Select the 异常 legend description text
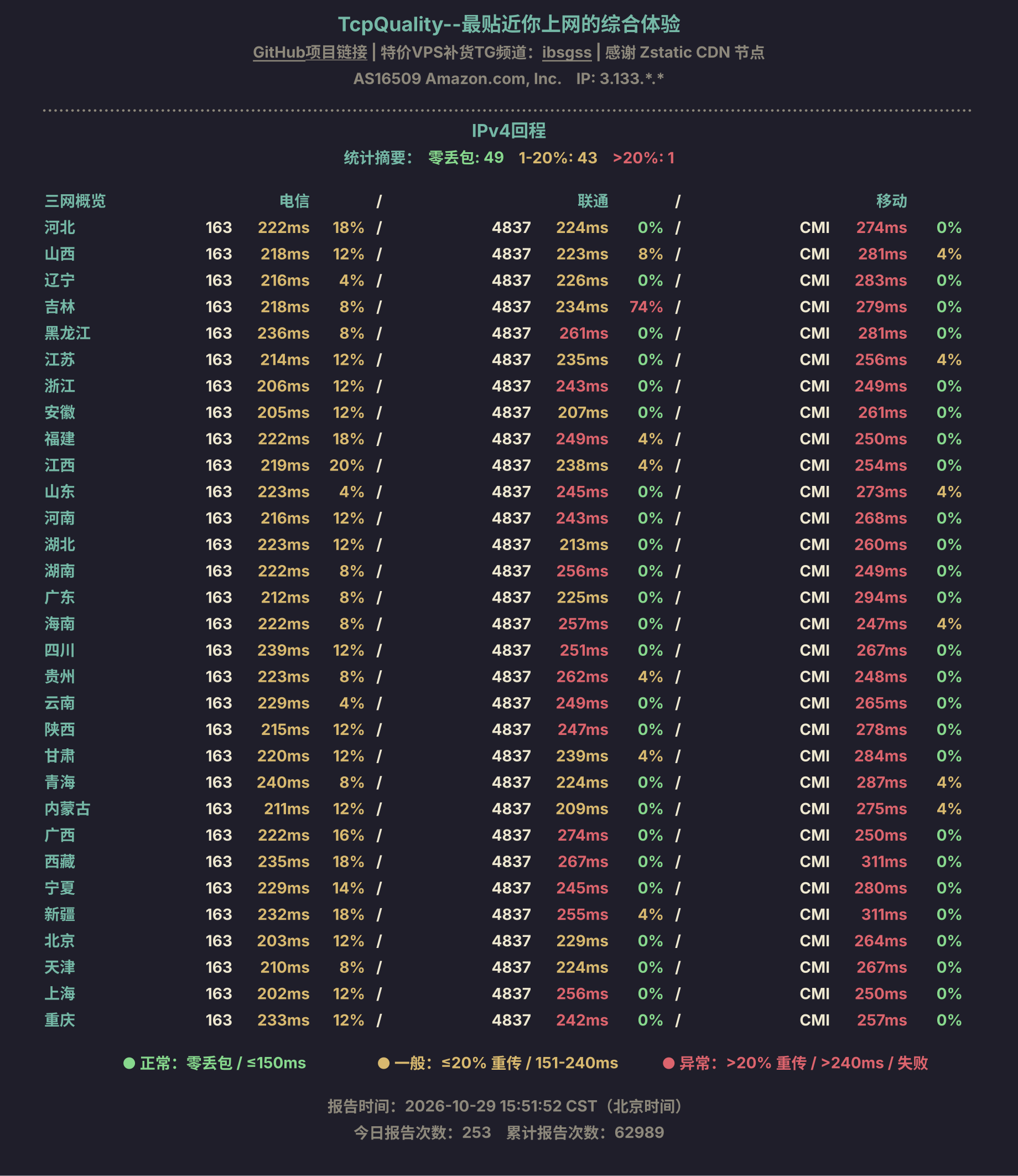This screenshot has height=1176, width=1018. 804,1063
